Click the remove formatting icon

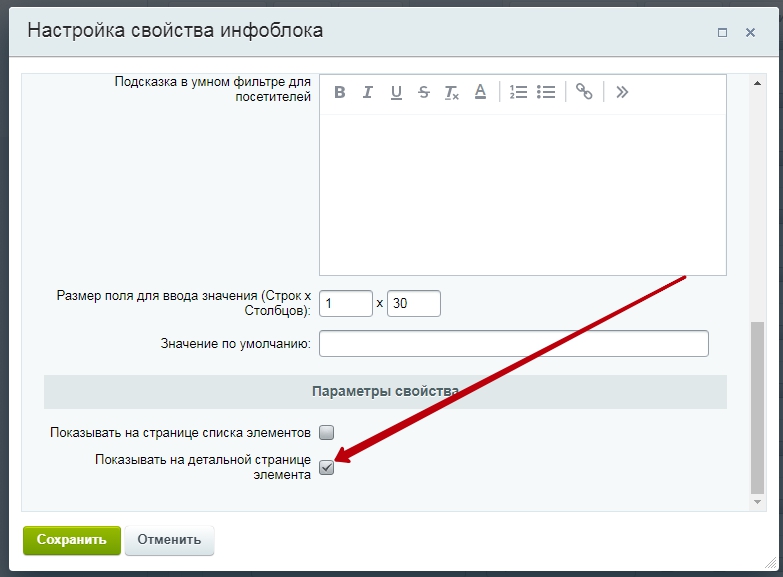pos(452,92)
